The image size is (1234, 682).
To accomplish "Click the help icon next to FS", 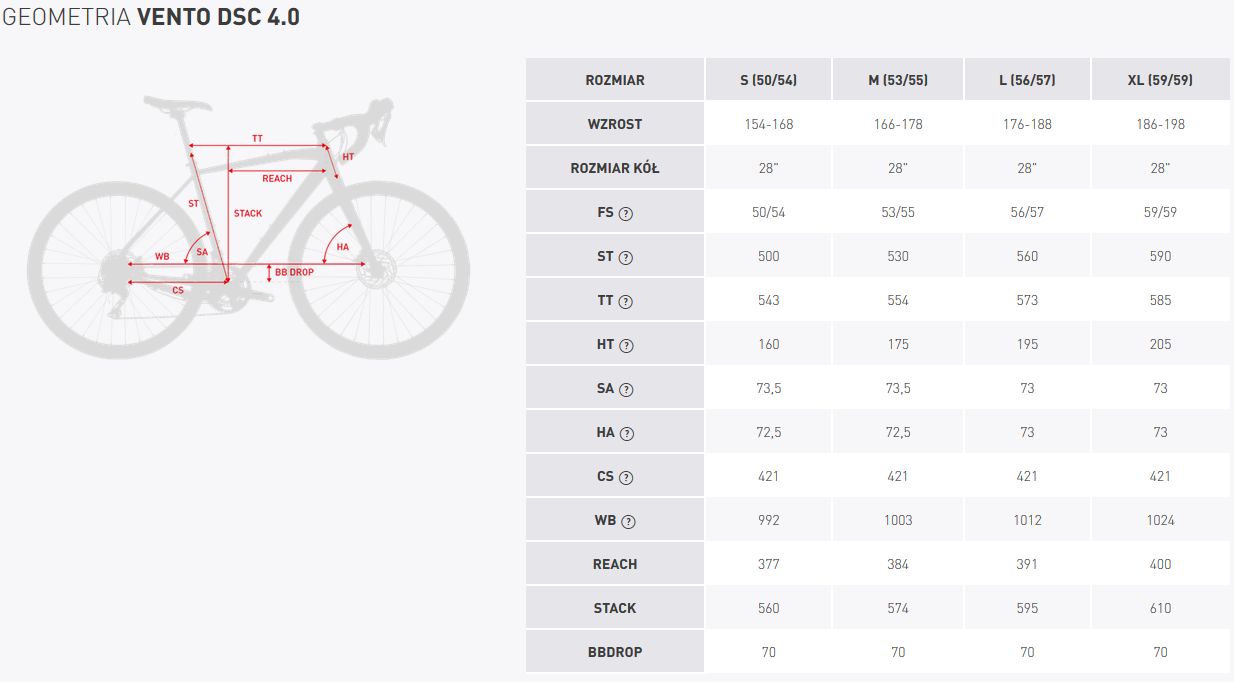I will coord(626,213).
